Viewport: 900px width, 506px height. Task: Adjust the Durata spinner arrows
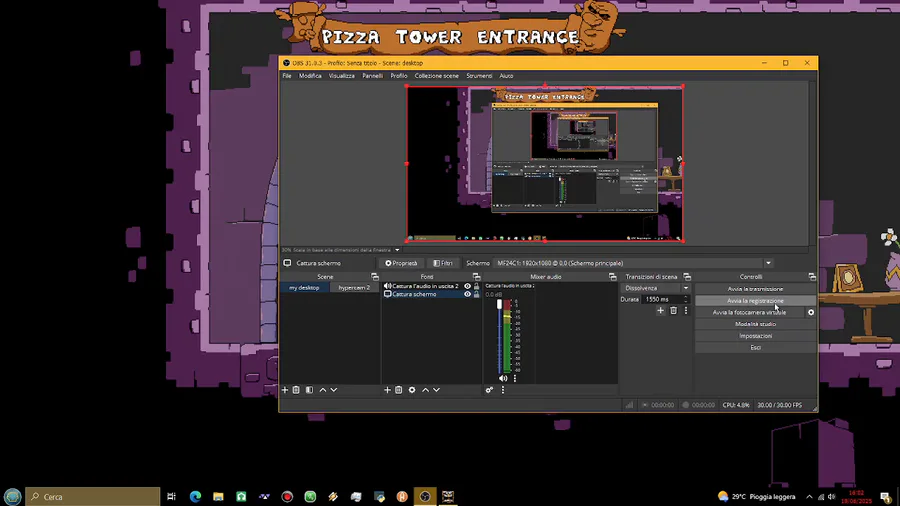(x=685, y=299)
